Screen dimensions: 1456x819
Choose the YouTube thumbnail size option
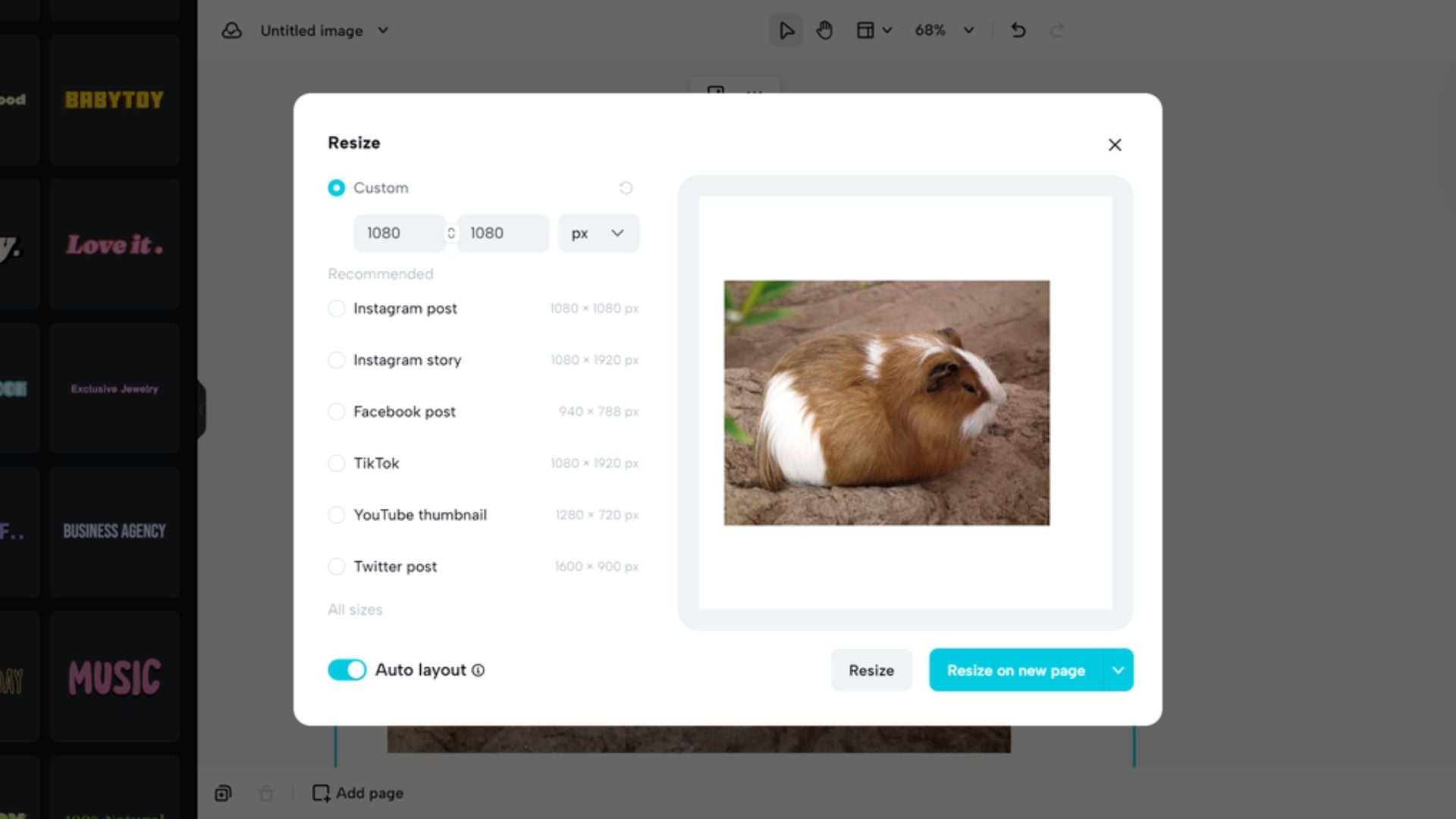tap(336, 515)
